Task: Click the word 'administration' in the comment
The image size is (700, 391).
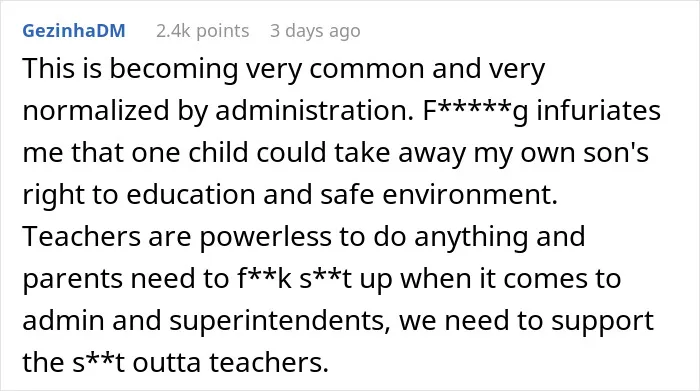Action: coord(312,110)
